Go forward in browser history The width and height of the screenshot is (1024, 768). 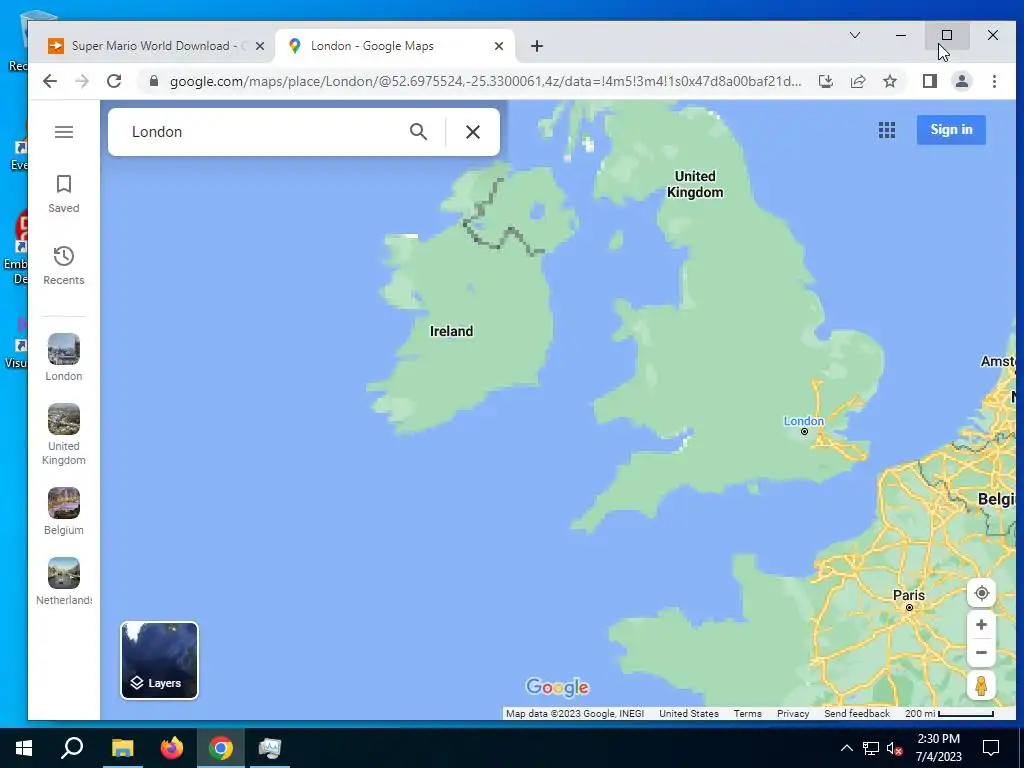tap(82, 81)
